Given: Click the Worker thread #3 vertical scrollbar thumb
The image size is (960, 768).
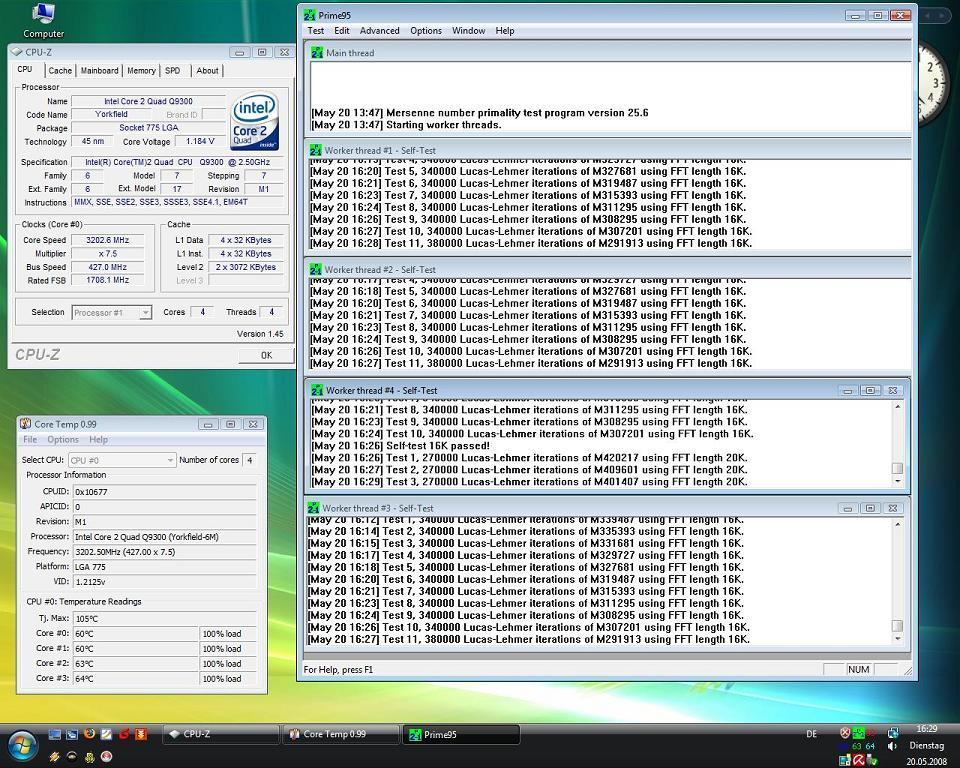Looking at the screenshot, I should pos(898,625).
